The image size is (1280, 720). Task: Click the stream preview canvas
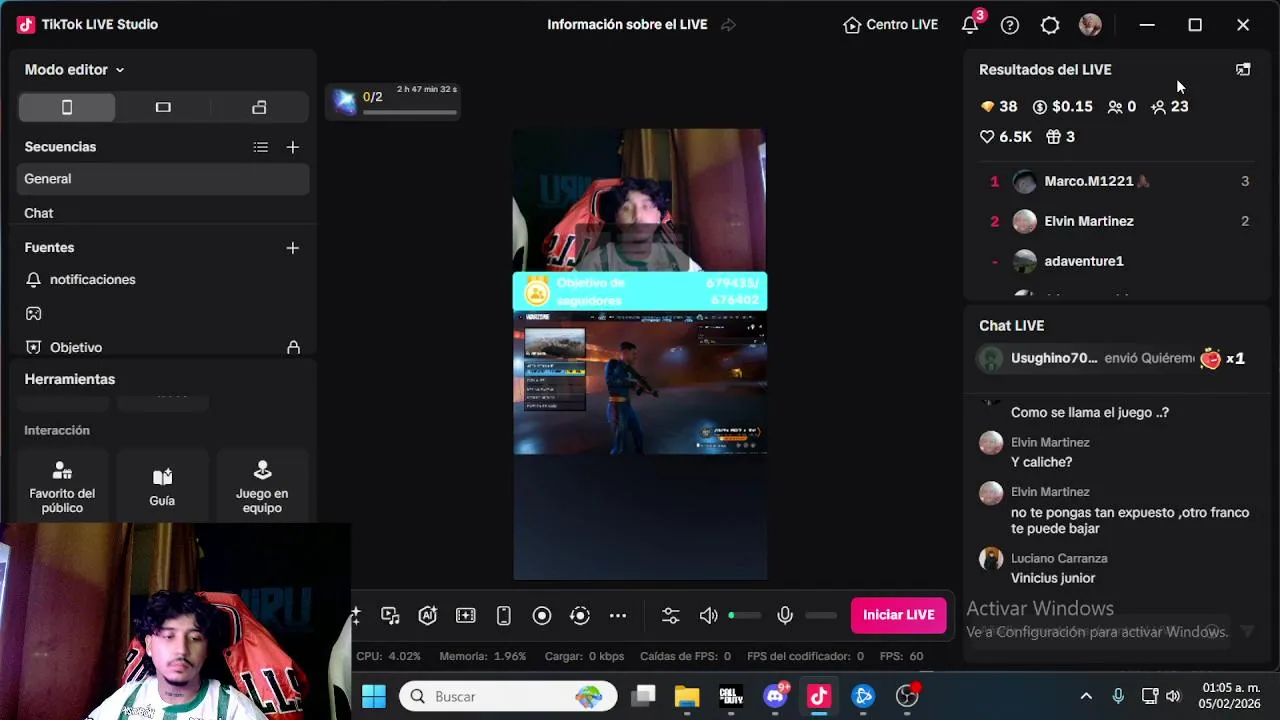tap(640, 355)
